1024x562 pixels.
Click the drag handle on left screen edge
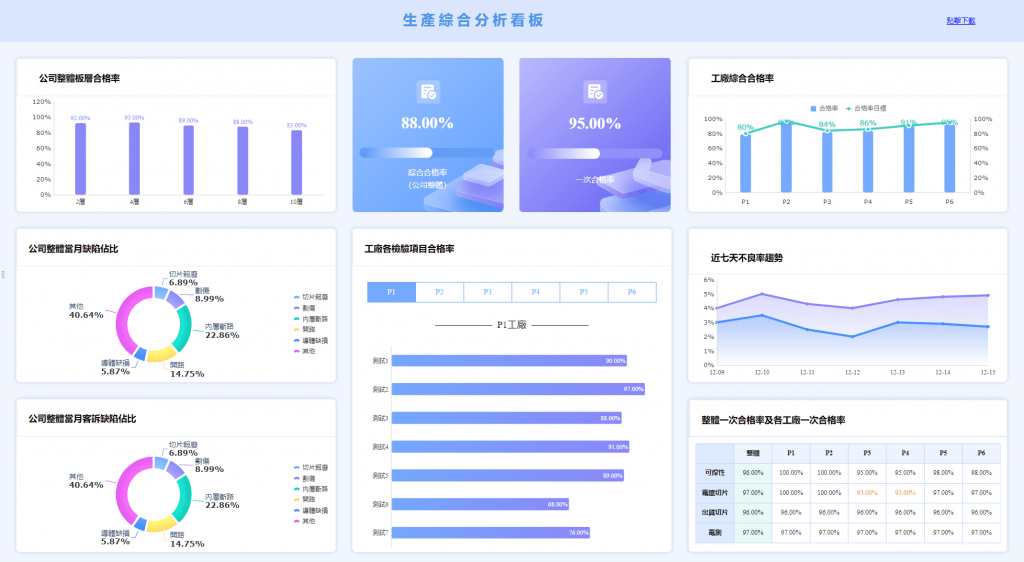pyautogui.click(x=3, y=274)
